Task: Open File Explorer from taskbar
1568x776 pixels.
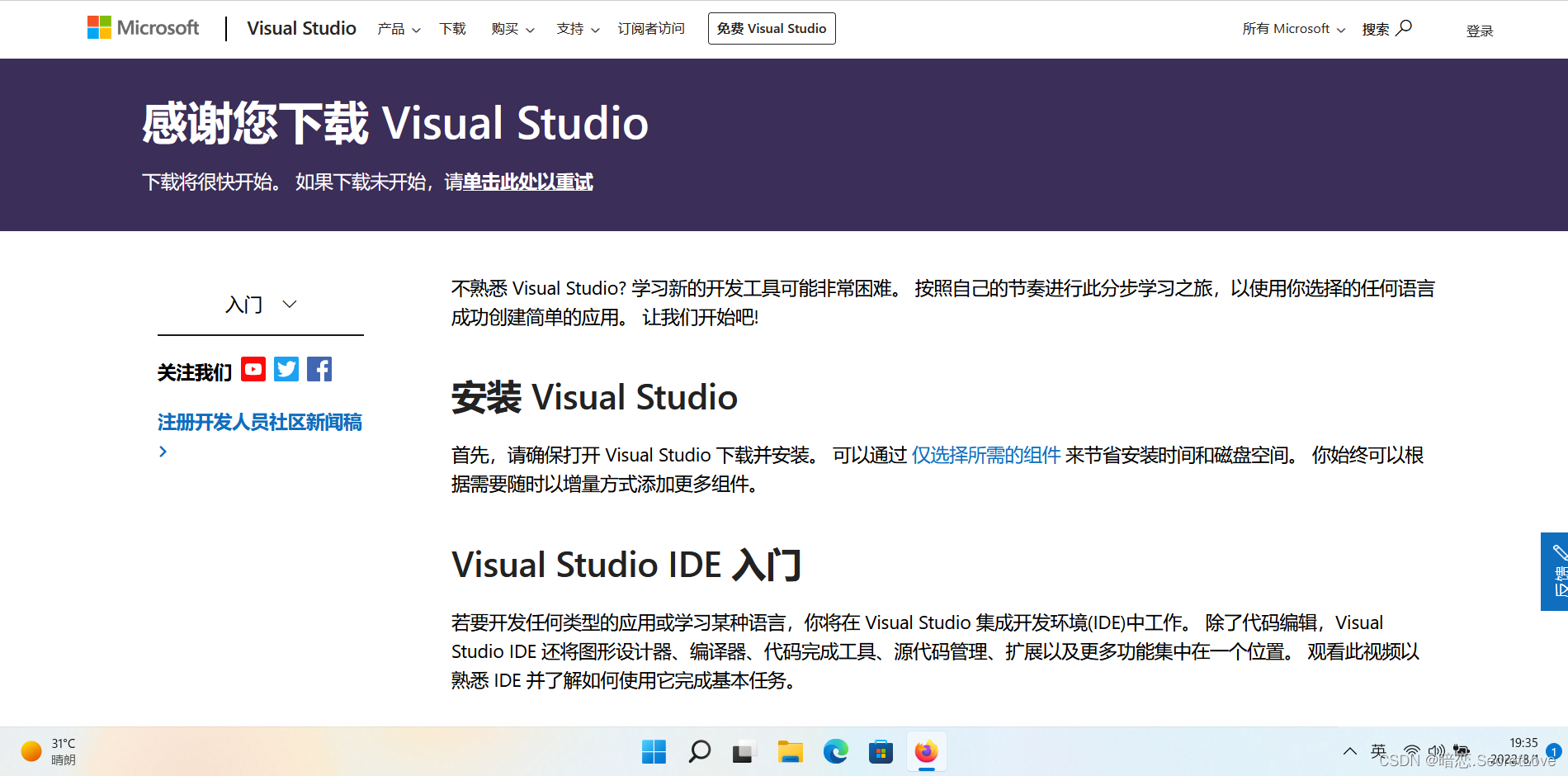Action: click(x=790, y=752)
